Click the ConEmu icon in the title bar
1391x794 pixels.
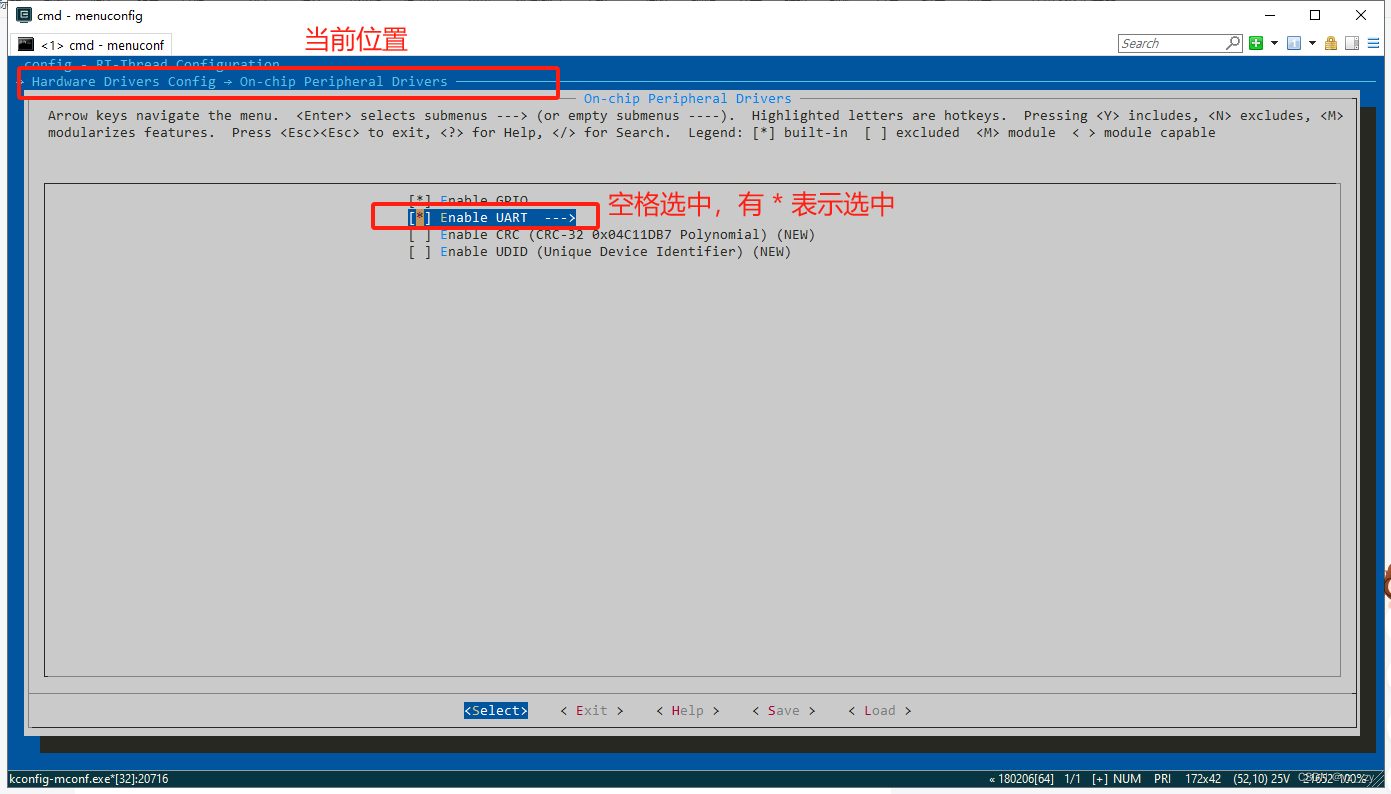[x=22, y=14]
